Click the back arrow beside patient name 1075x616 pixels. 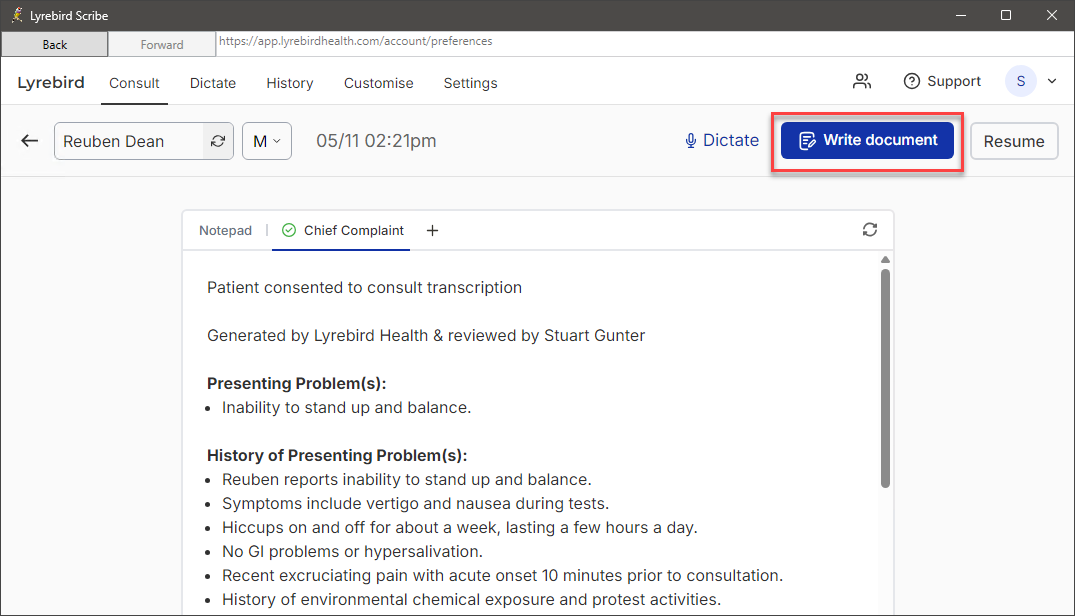pyautogui.click(x=29, y=141)
